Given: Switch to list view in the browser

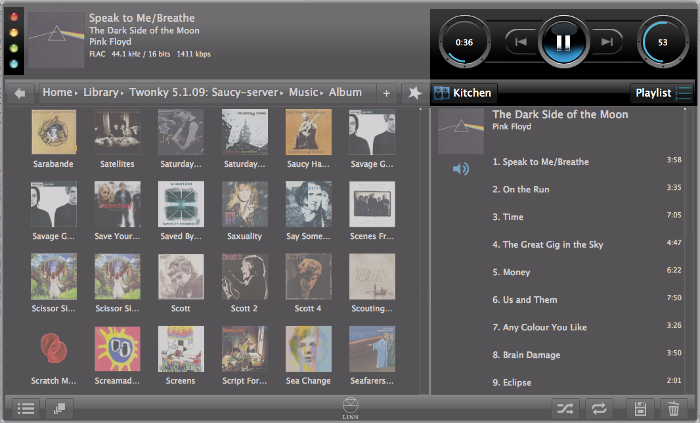Looking at the screenshot, I should pos(26,408).
